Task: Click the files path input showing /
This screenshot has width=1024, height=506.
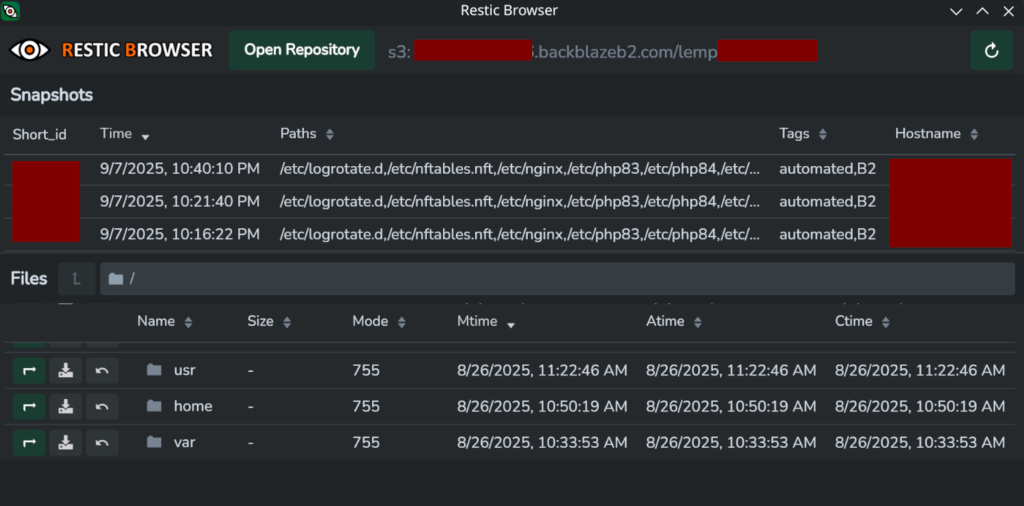Action: [x=557, y=279]
